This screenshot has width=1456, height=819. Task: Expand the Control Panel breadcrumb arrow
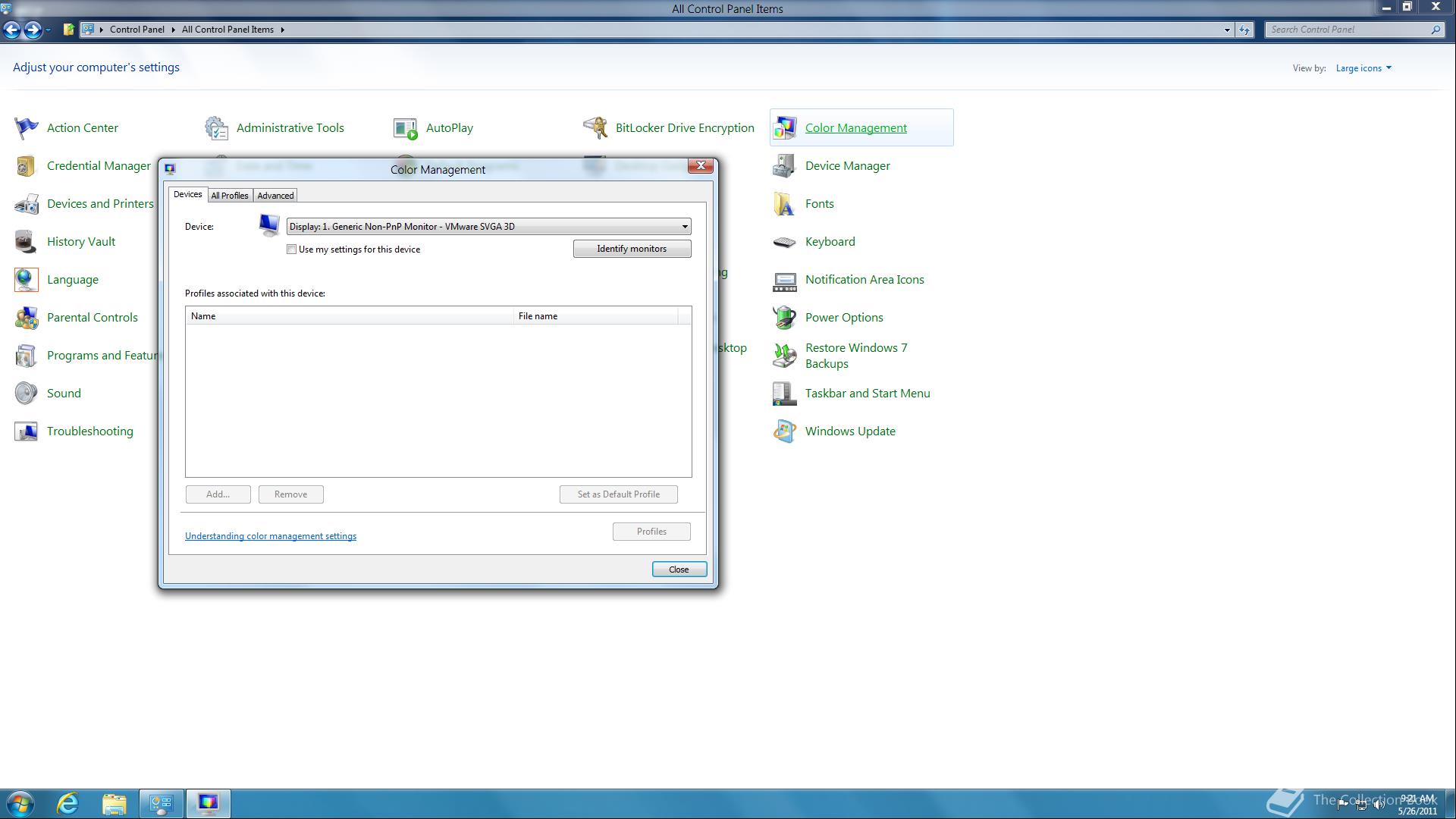[173, 30]
